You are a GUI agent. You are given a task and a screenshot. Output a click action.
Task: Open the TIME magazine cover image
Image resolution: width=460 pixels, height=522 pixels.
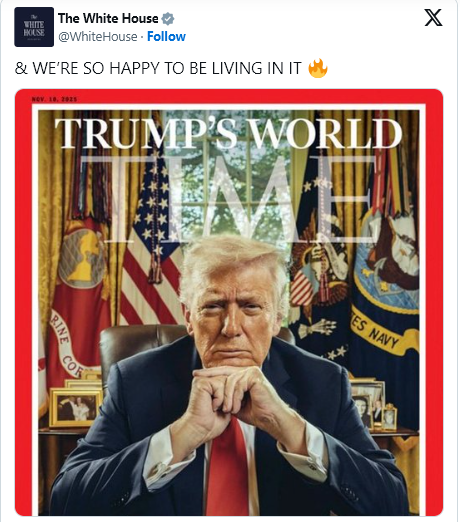pos(229,302)
